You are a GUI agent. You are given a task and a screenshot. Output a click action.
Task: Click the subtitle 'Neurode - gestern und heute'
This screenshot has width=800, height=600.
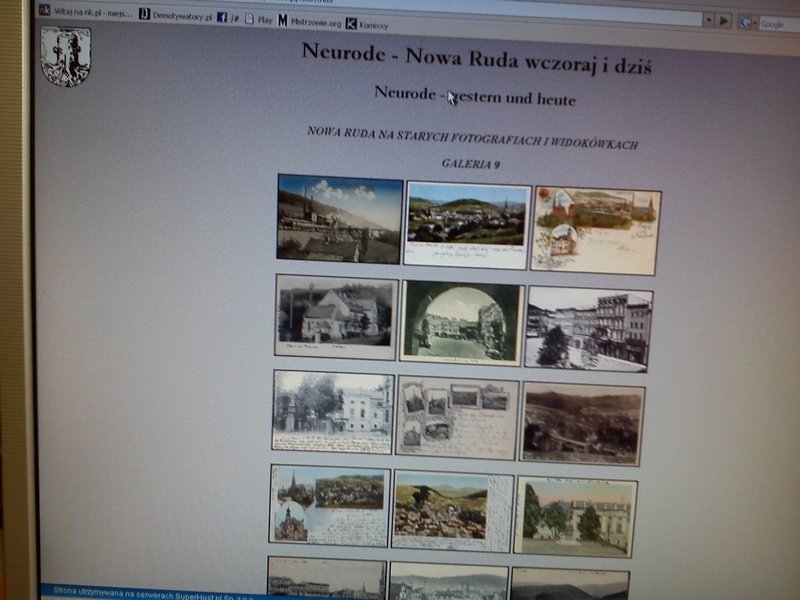coord(475,96)
